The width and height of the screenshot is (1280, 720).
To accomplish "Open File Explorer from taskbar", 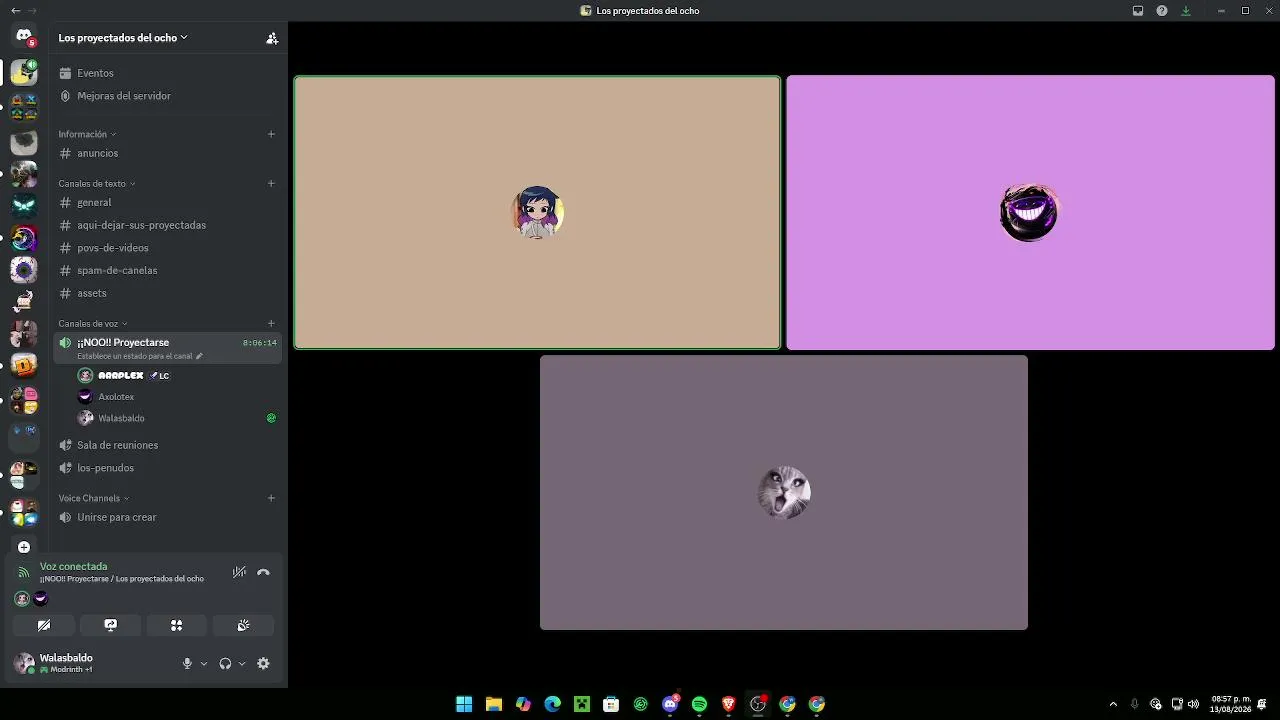I will tap(493, 704).
